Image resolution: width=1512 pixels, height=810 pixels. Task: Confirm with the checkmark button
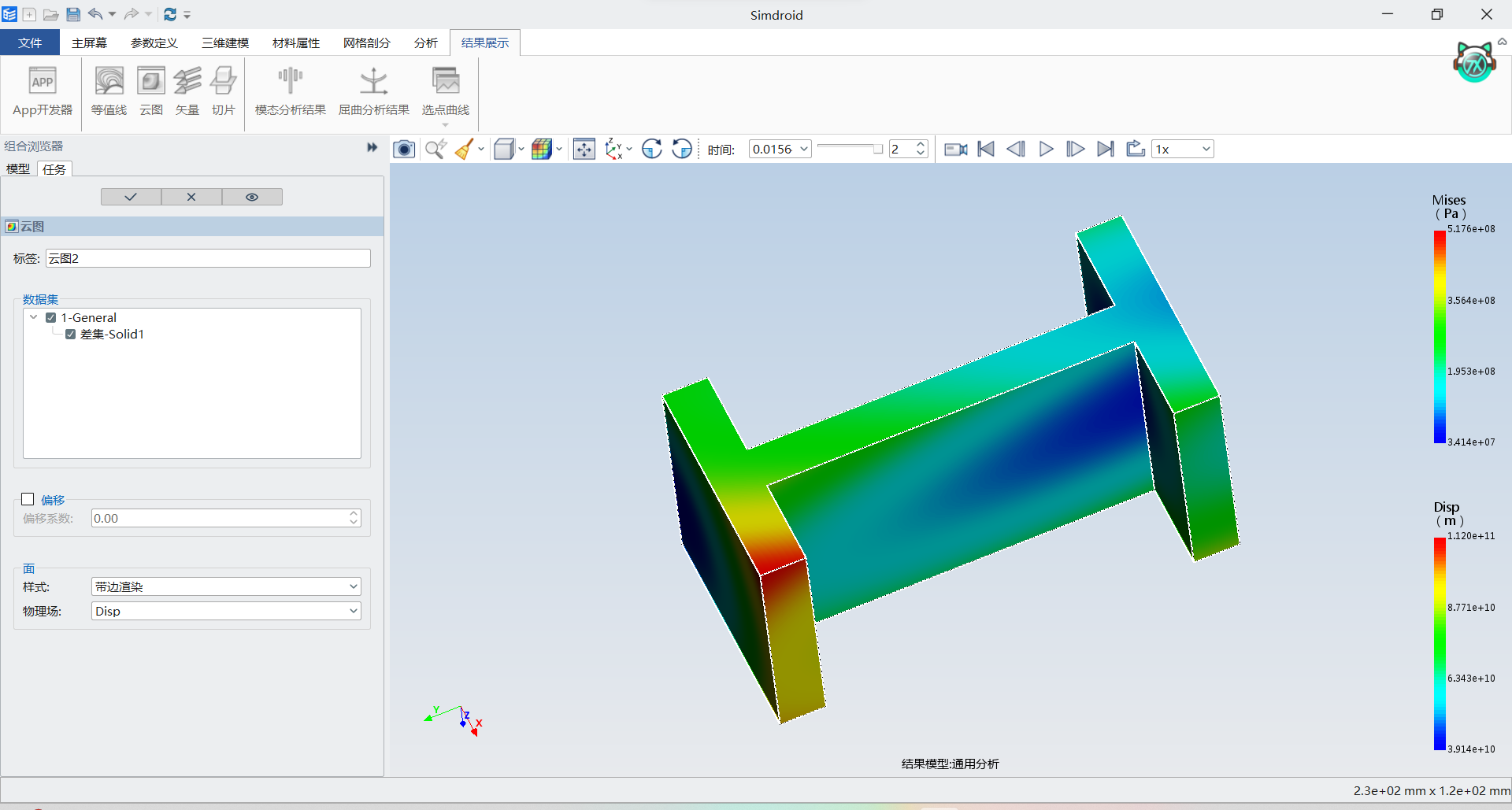(x=131, y=197)
